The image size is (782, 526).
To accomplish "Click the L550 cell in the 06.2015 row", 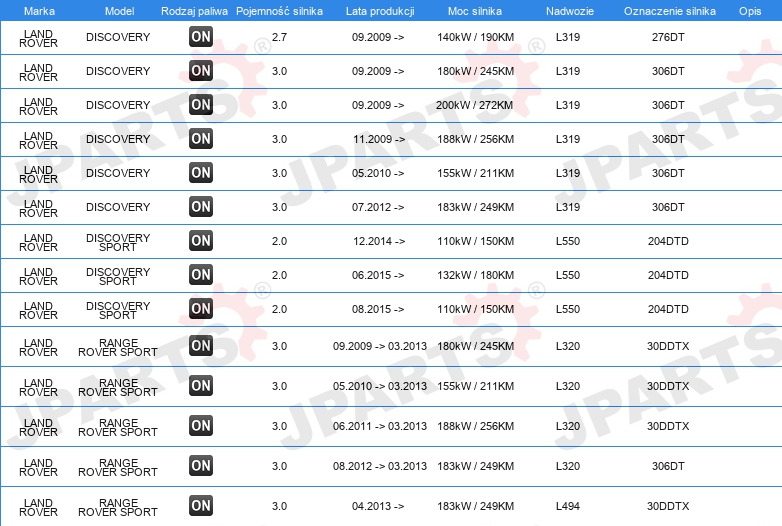I will [568, 275].
